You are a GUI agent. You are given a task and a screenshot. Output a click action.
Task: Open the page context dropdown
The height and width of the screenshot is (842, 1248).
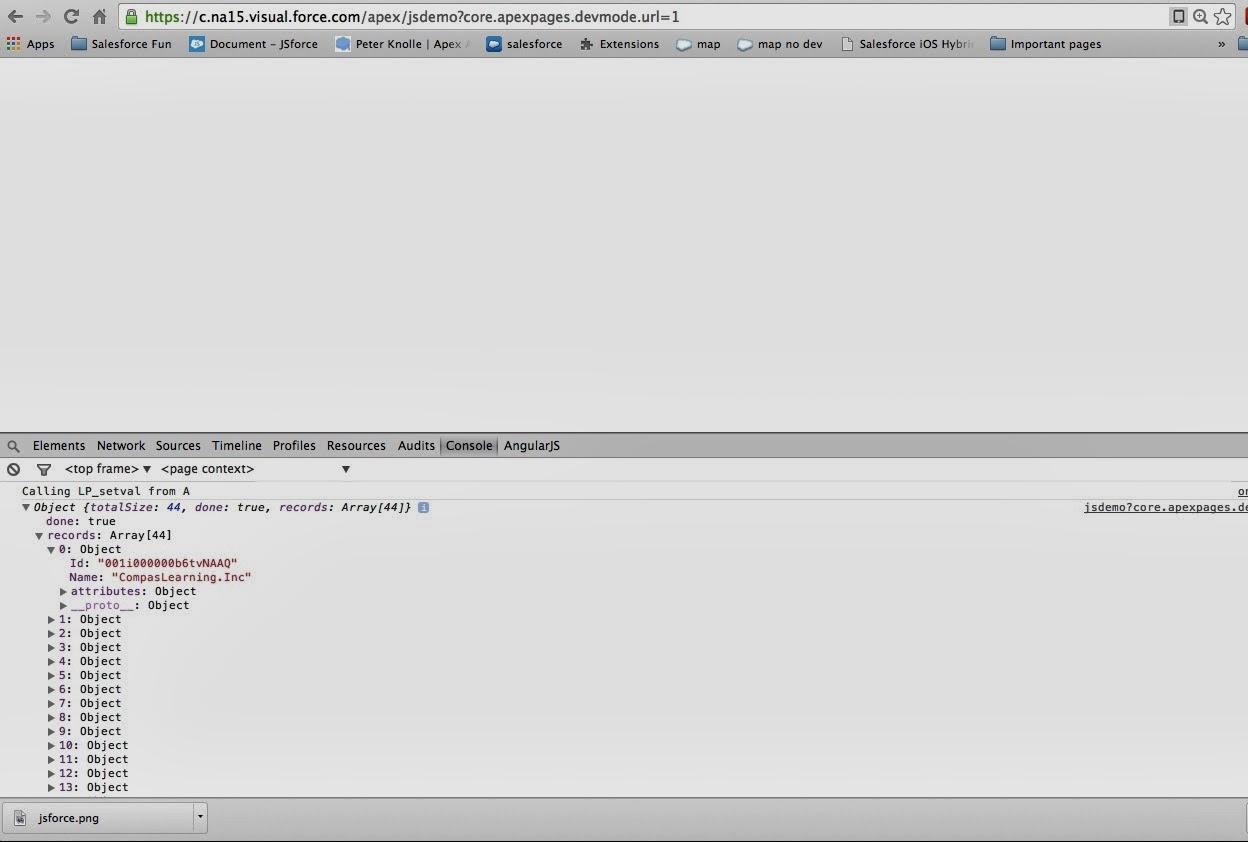click(x=256, y=469)
